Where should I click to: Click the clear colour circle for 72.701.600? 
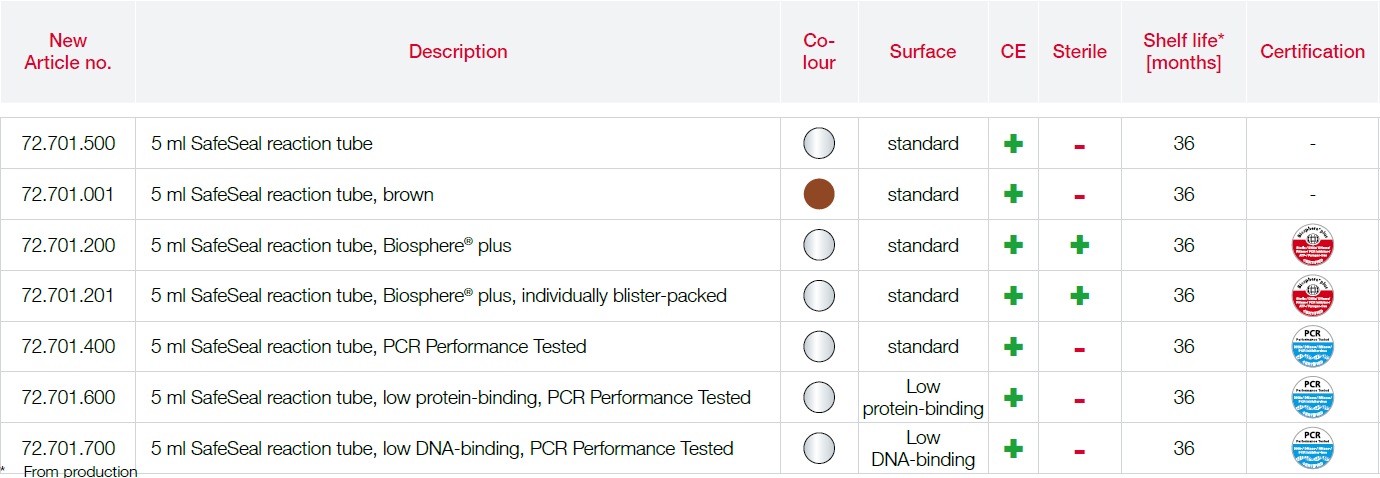(819, 397)
